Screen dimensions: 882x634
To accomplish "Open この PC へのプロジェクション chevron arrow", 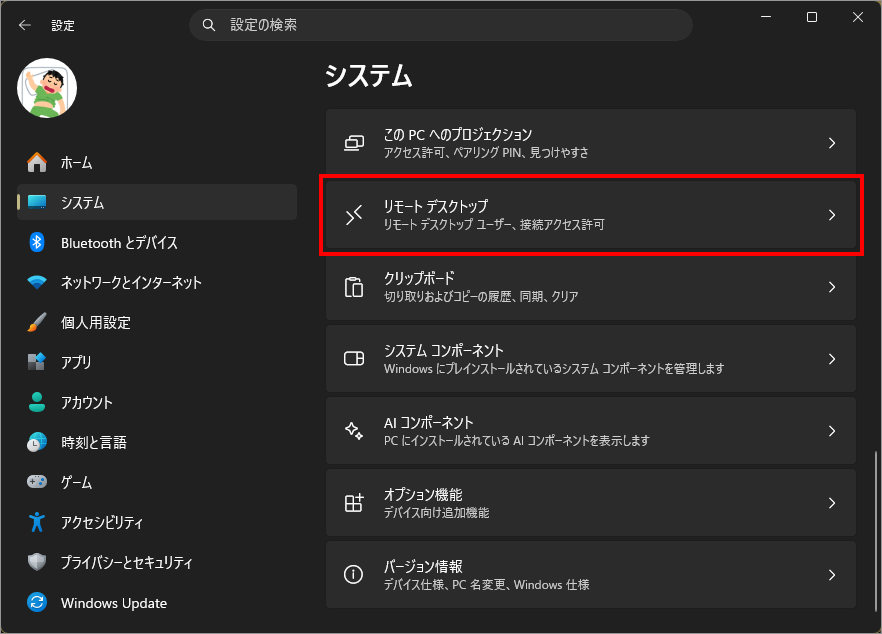I will click(x=831, y=143).
